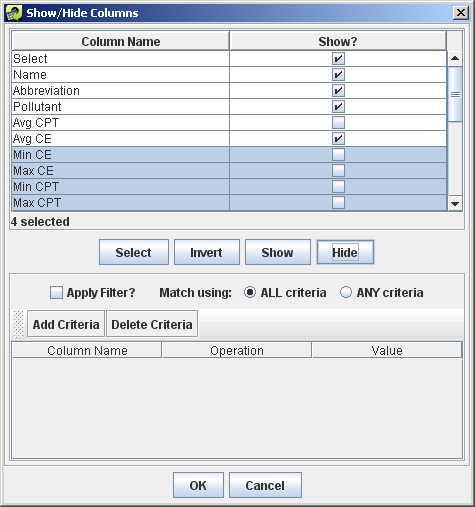Click the scroll down arrow of column list
This screenshot has width=475, height=507.
(455, 203)
